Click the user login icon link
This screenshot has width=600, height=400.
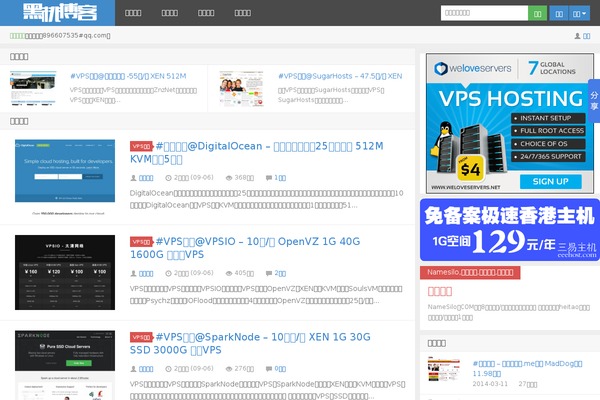click(582, 36)
